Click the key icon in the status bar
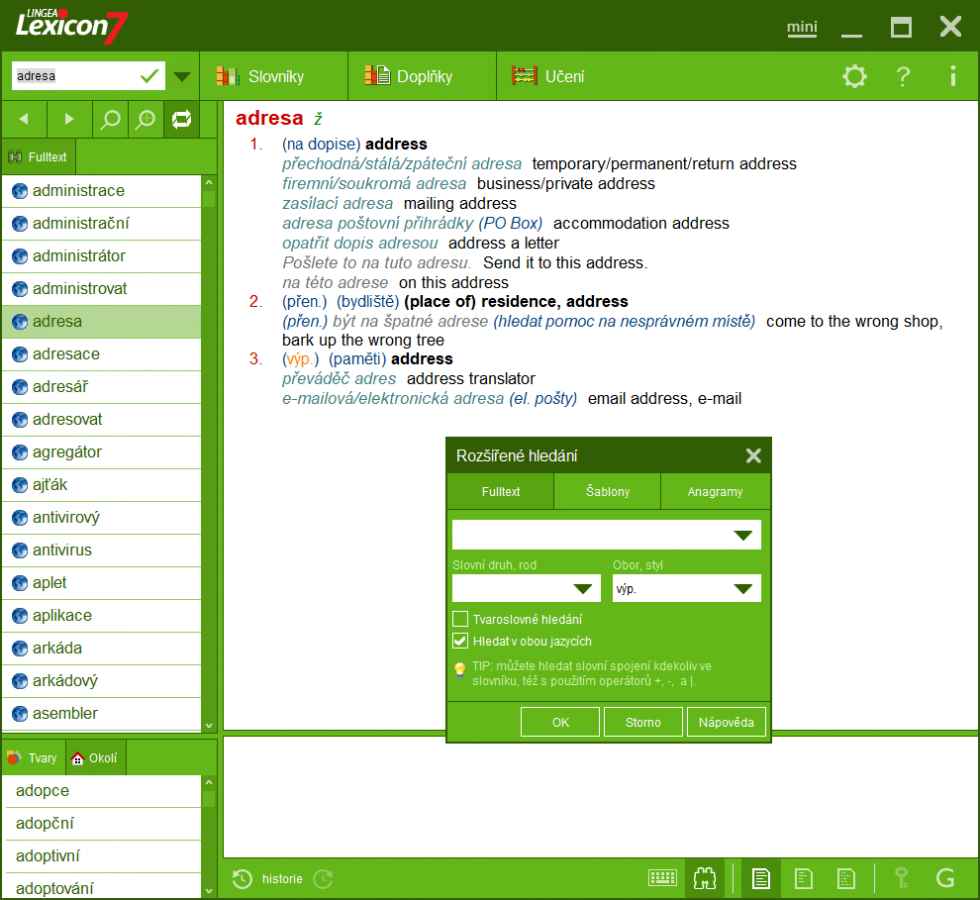This screenshot has width=980, height=900. tap(903, 878)
